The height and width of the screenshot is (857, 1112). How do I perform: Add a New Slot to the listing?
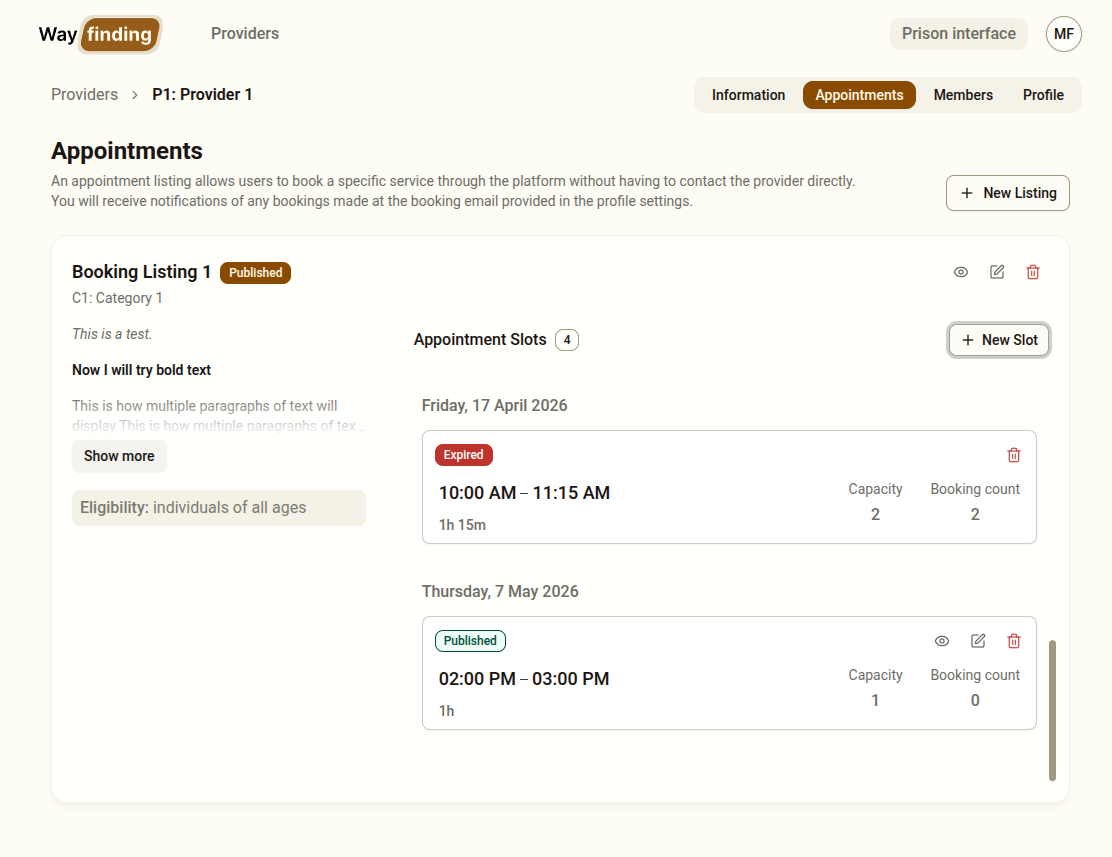pyautogui.click(x=999, y=340)
